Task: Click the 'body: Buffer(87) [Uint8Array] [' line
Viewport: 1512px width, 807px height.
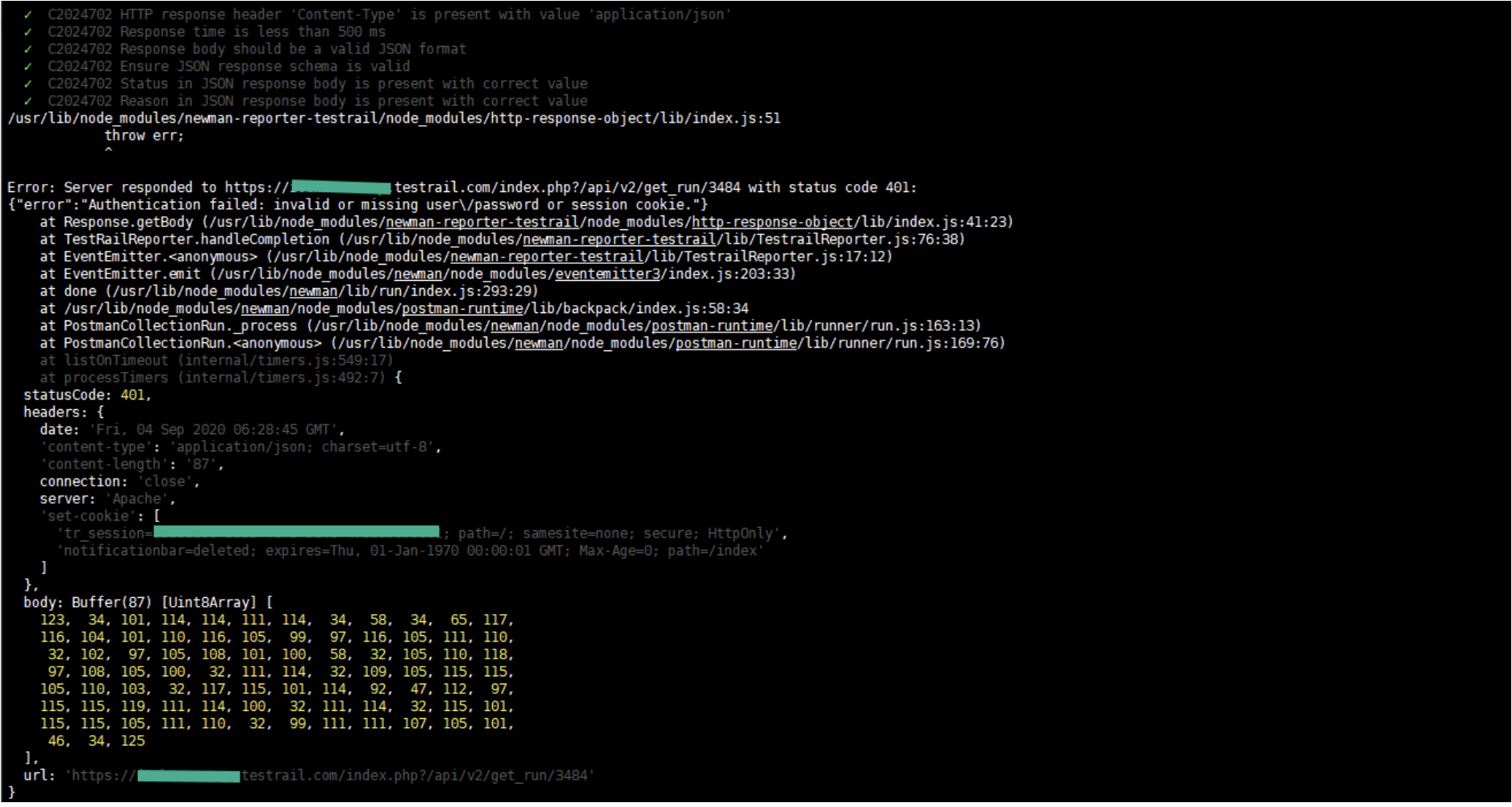Action: [x=148, y=604]
